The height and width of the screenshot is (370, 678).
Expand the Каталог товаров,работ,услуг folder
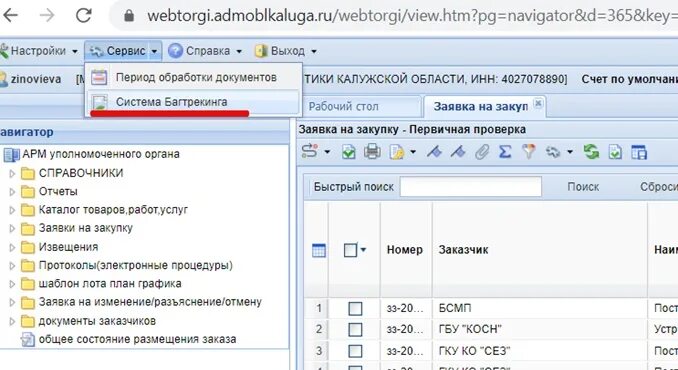point(12,211)
